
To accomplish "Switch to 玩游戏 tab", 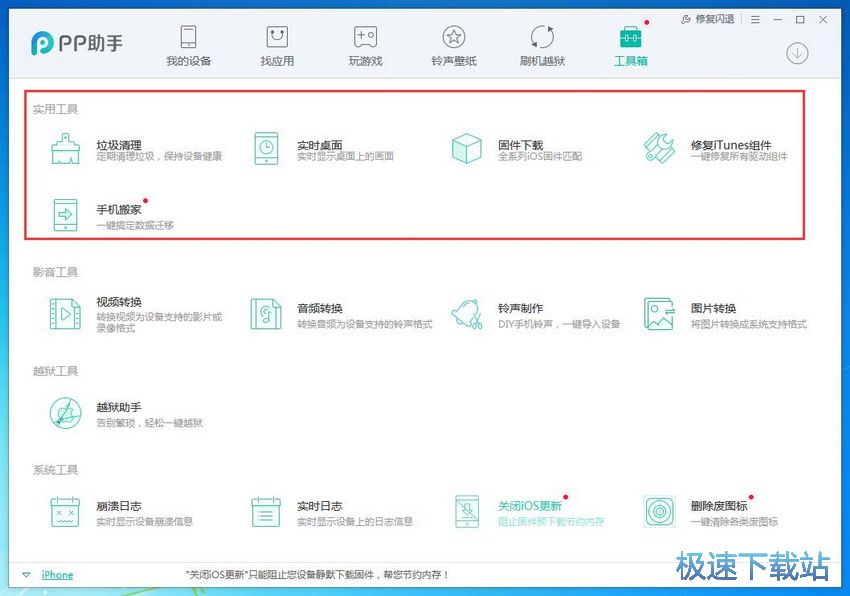I will [365, 46].
